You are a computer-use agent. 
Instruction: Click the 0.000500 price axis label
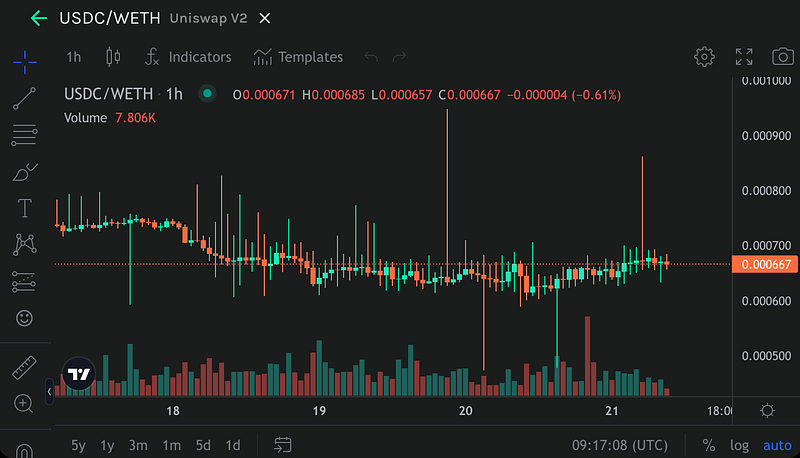coord(766,355)
